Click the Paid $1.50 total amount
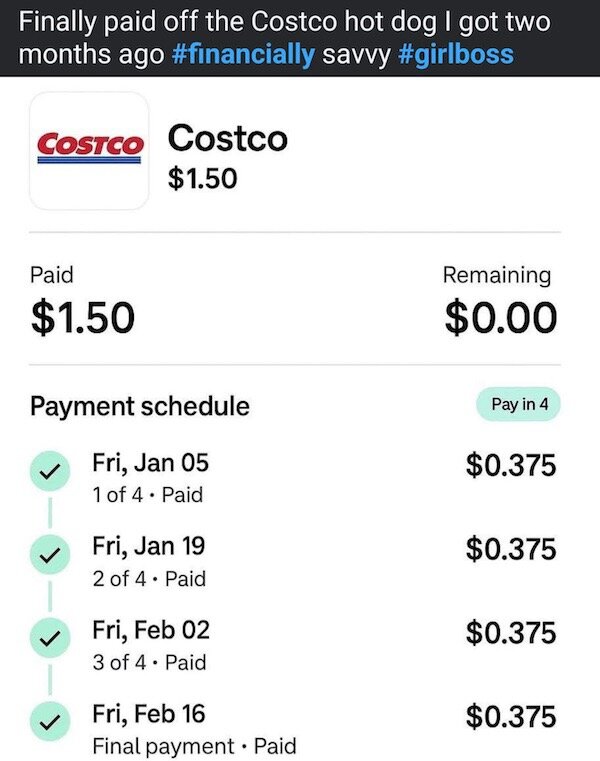Viewport: 600px width, 761px height. tap(81, 317)
